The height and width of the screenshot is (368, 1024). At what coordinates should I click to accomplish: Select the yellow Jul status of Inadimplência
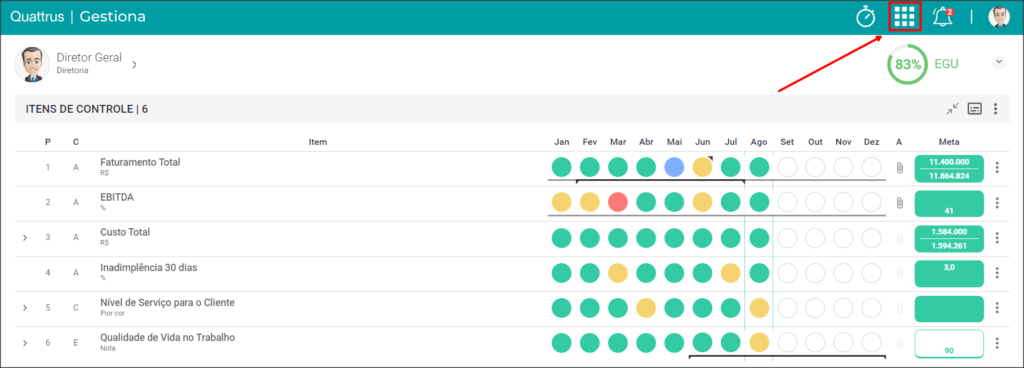731,273
